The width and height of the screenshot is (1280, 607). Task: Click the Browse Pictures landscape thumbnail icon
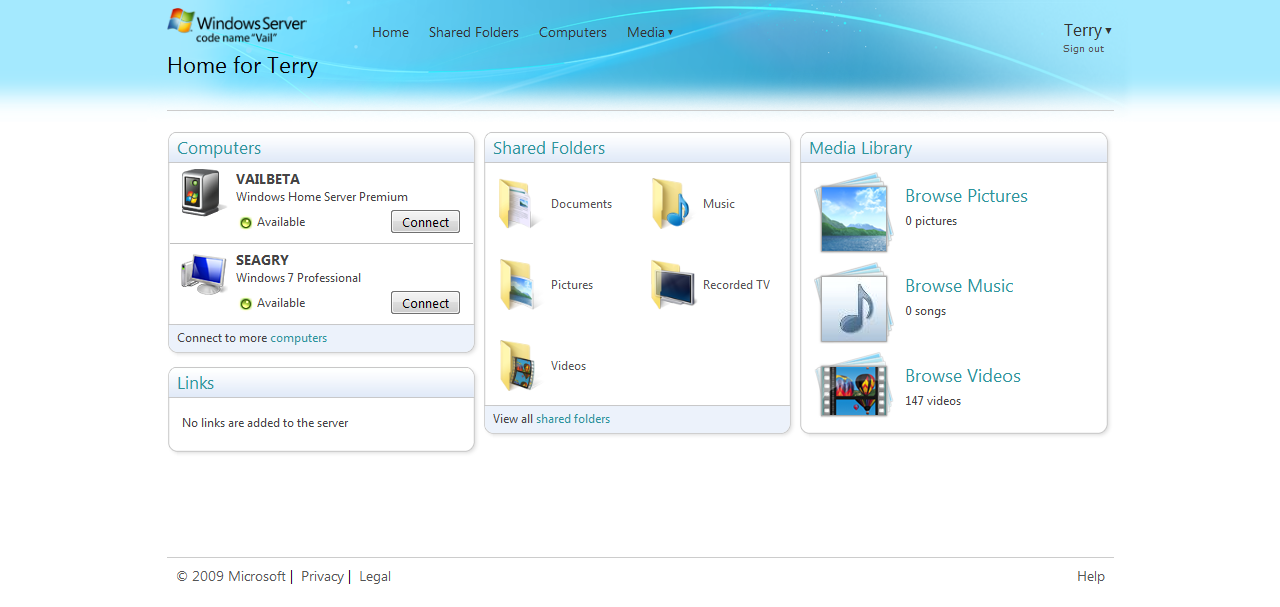tap(853, 213)
